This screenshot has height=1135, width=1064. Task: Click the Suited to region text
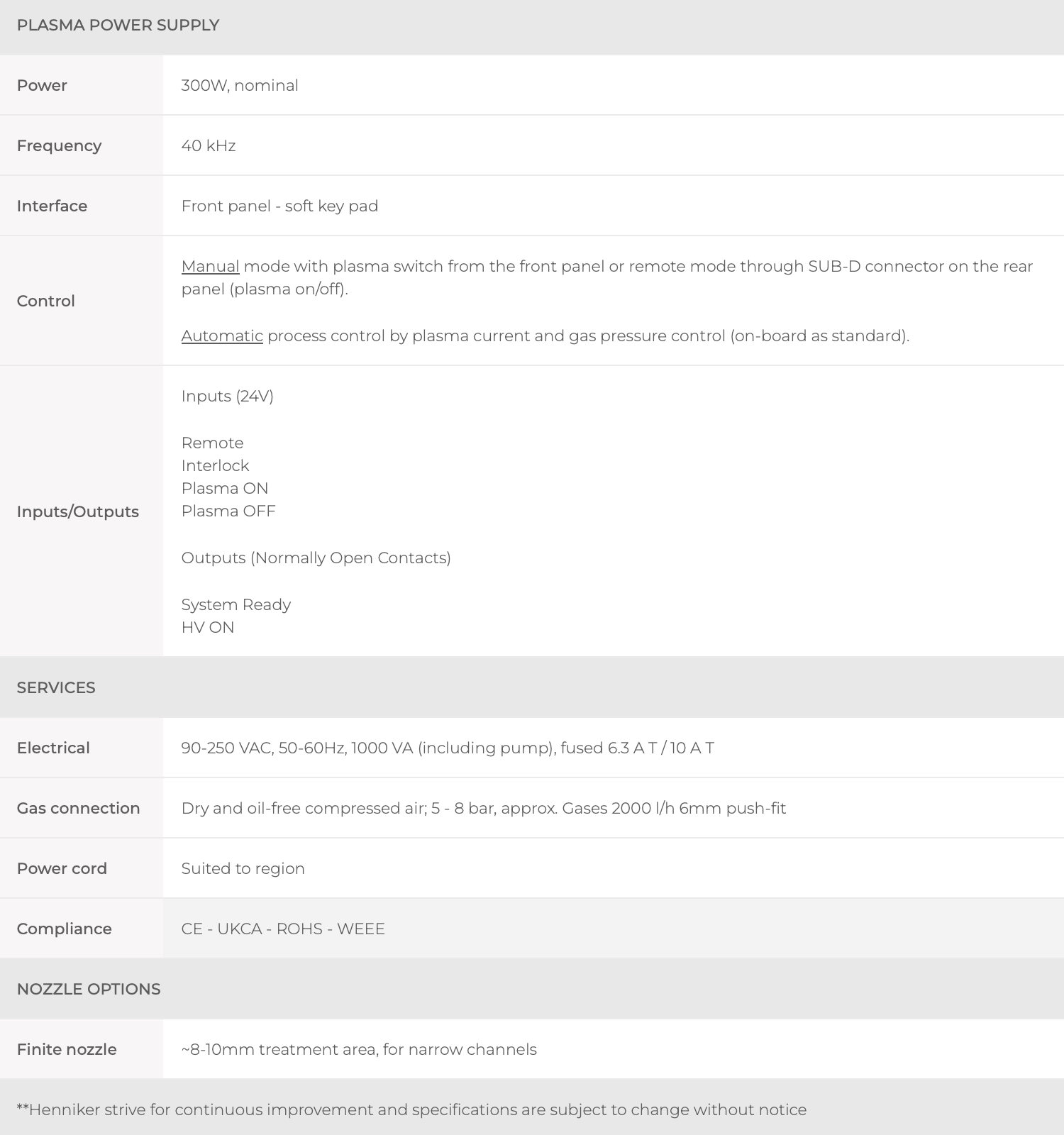(243, 868)
